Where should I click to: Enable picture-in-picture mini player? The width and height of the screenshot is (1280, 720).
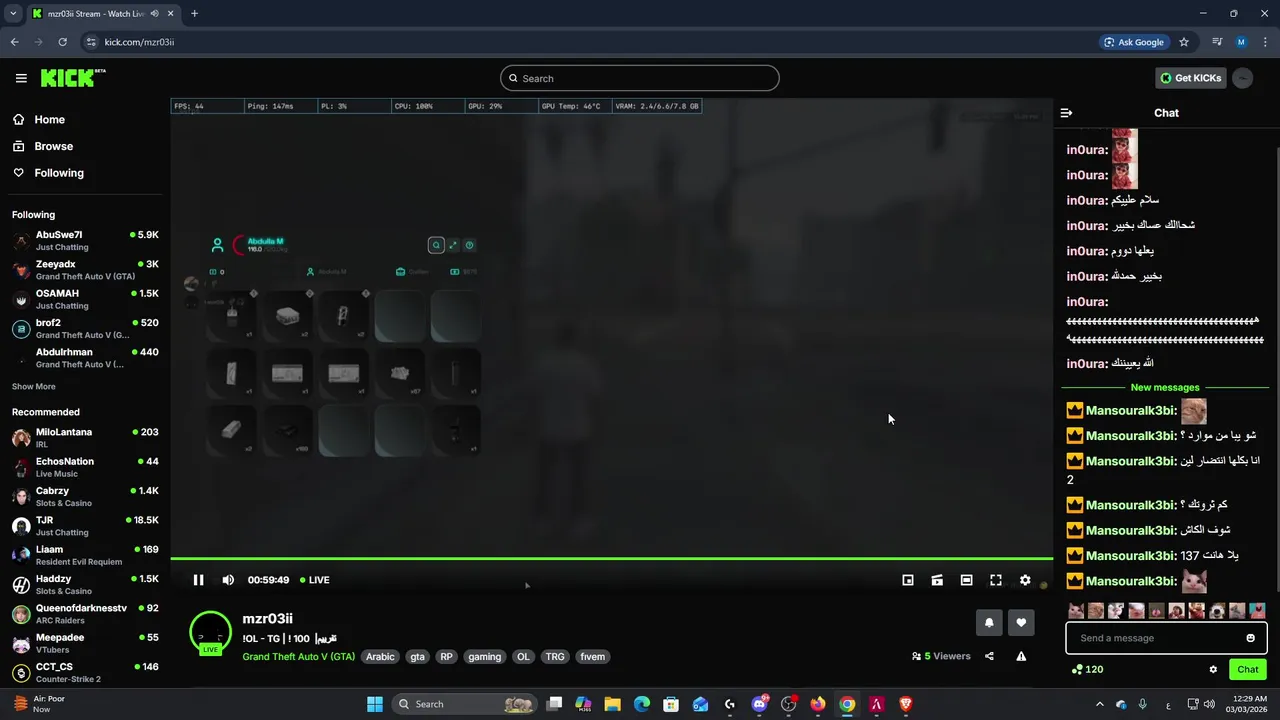point(908,580)
